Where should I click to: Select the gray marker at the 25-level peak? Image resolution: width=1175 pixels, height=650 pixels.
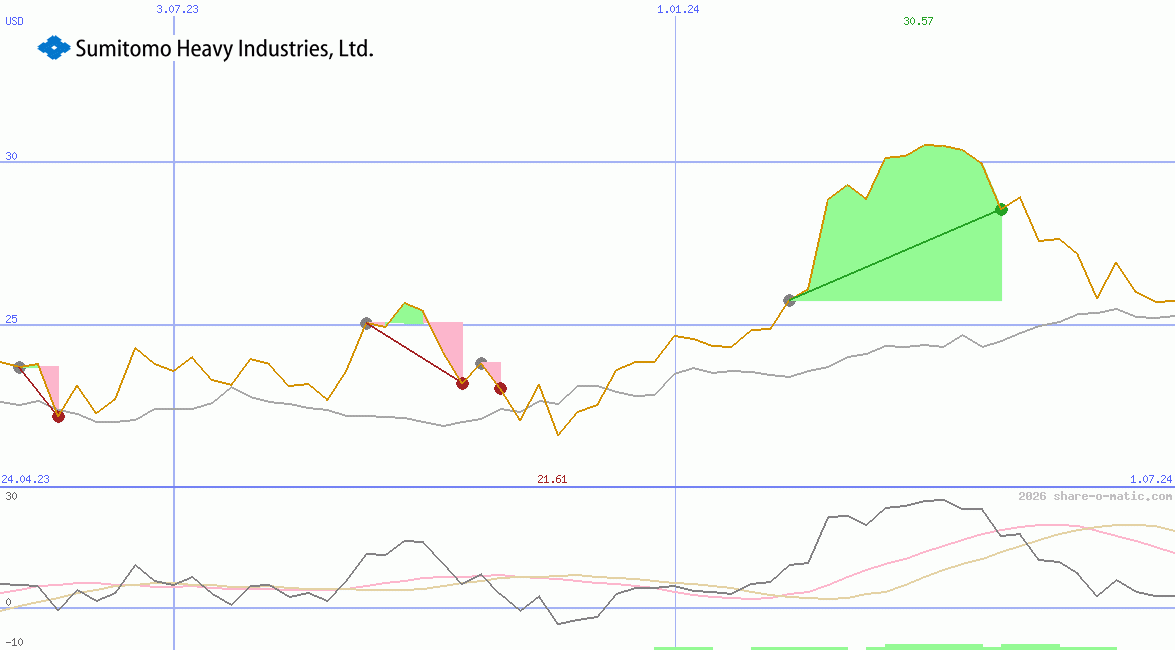[x=365, y=322]
